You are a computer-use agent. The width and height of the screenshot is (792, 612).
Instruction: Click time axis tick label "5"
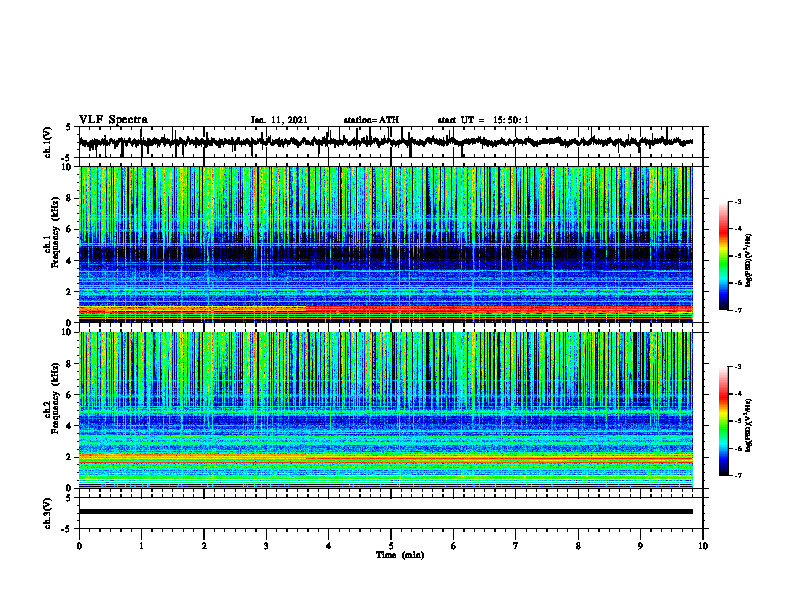tap(391, 546)
